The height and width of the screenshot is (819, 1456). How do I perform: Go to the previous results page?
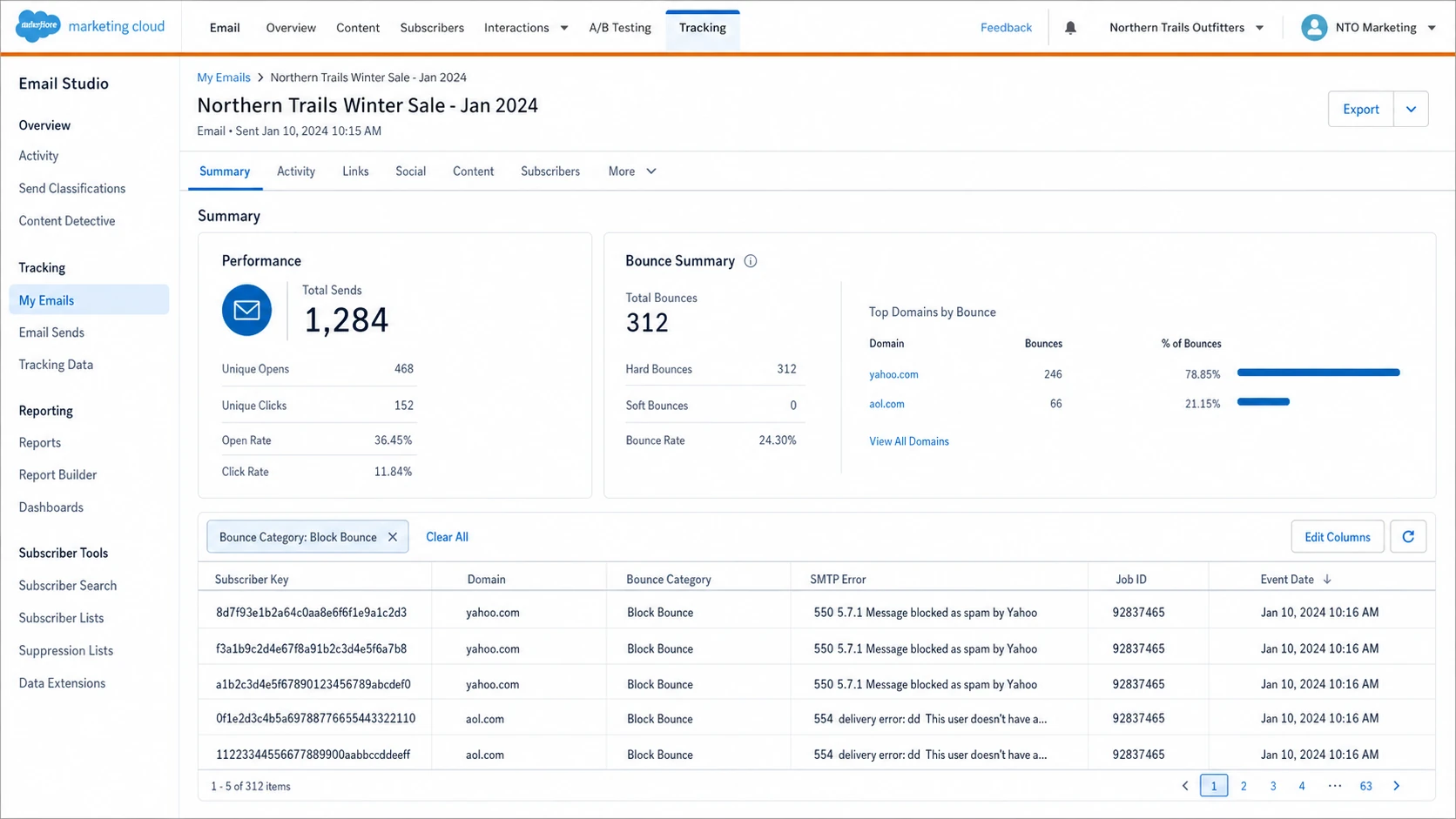[x=1184, y=786]
